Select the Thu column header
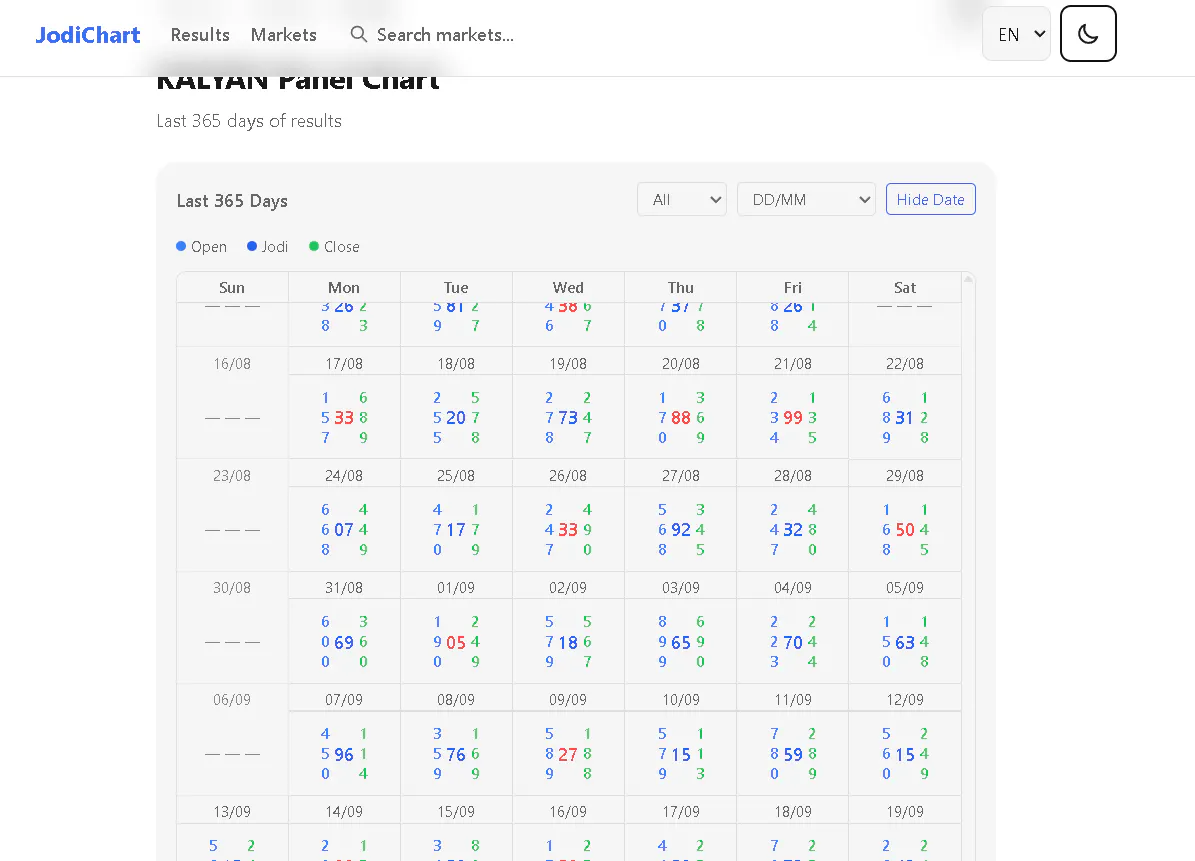1195x861 pixels. click(681, 288)
